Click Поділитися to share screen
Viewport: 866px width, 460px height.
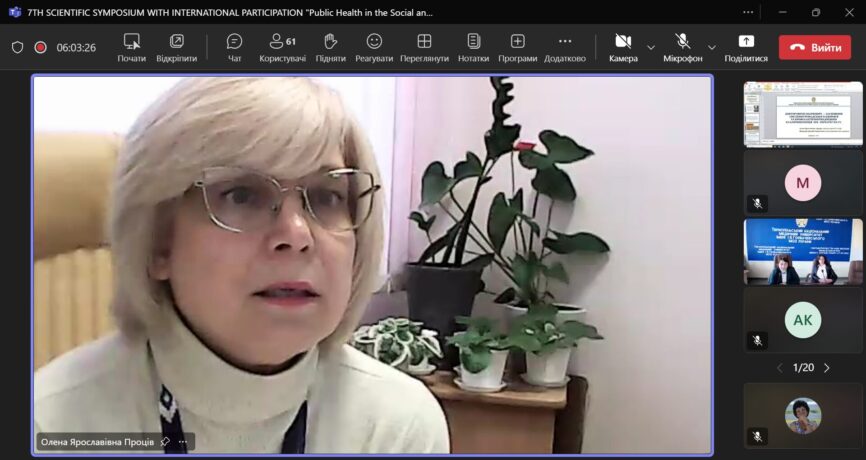pyautogui.click(x=746, y=46)
